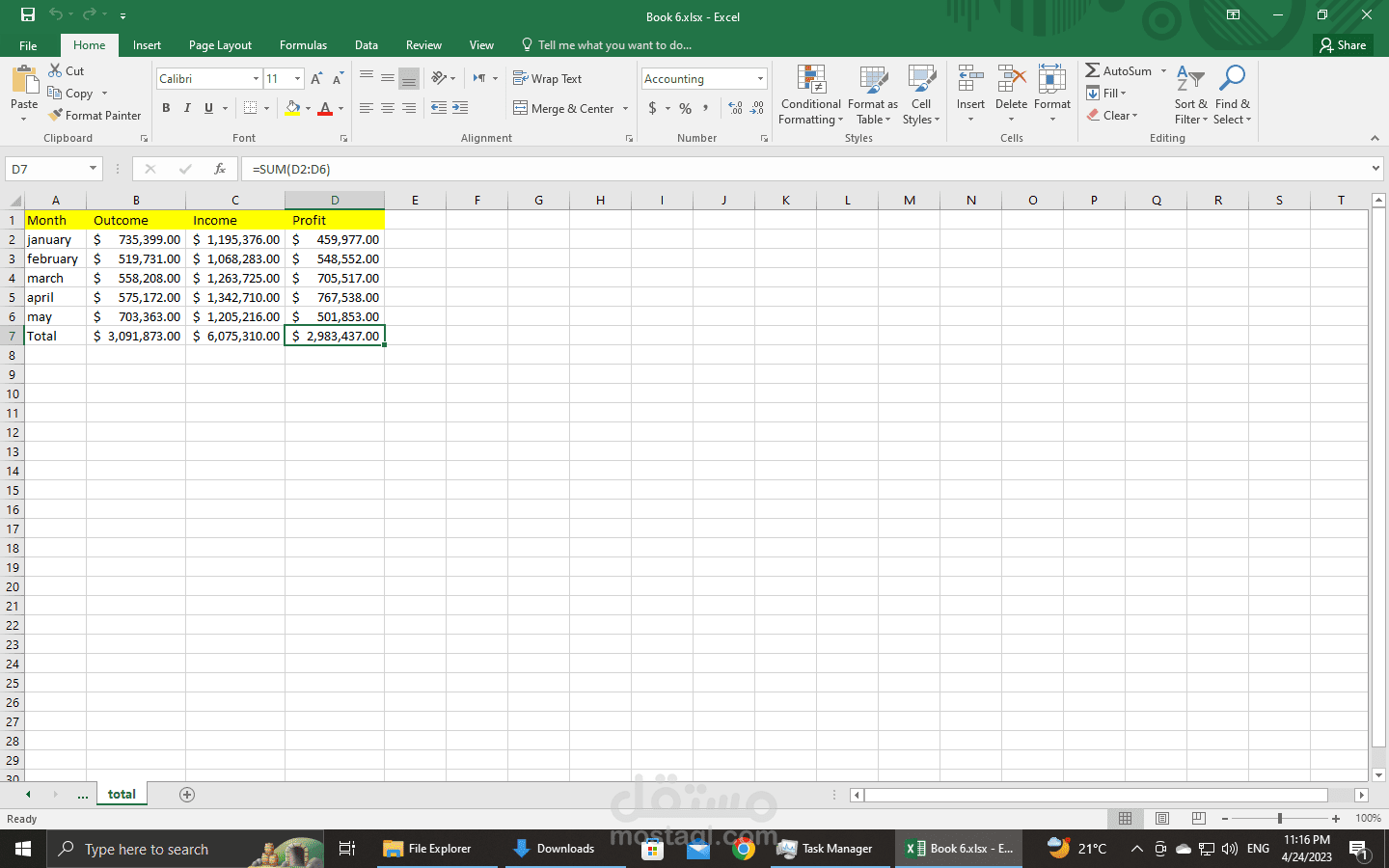
Task: Open Find & Select menu
Action: 1232,95
